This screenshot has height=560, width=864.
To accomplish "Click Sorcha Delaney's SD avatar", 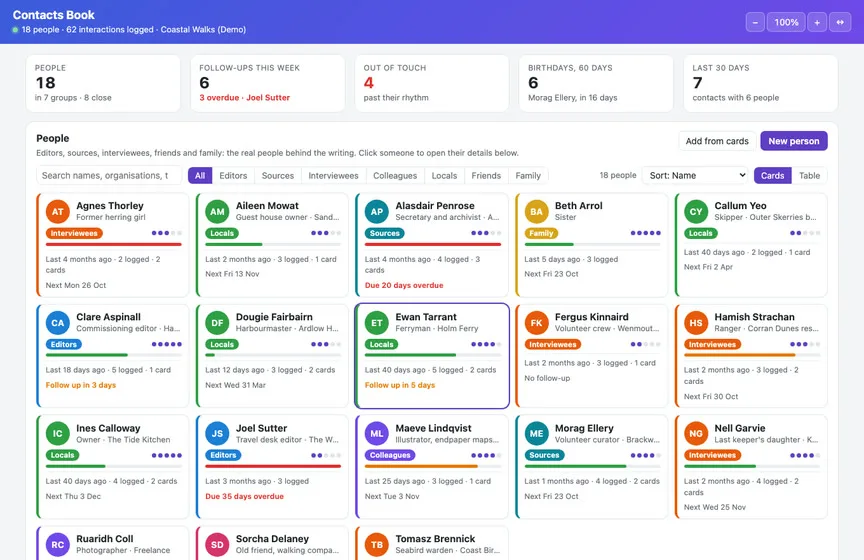I will point(217,545).
